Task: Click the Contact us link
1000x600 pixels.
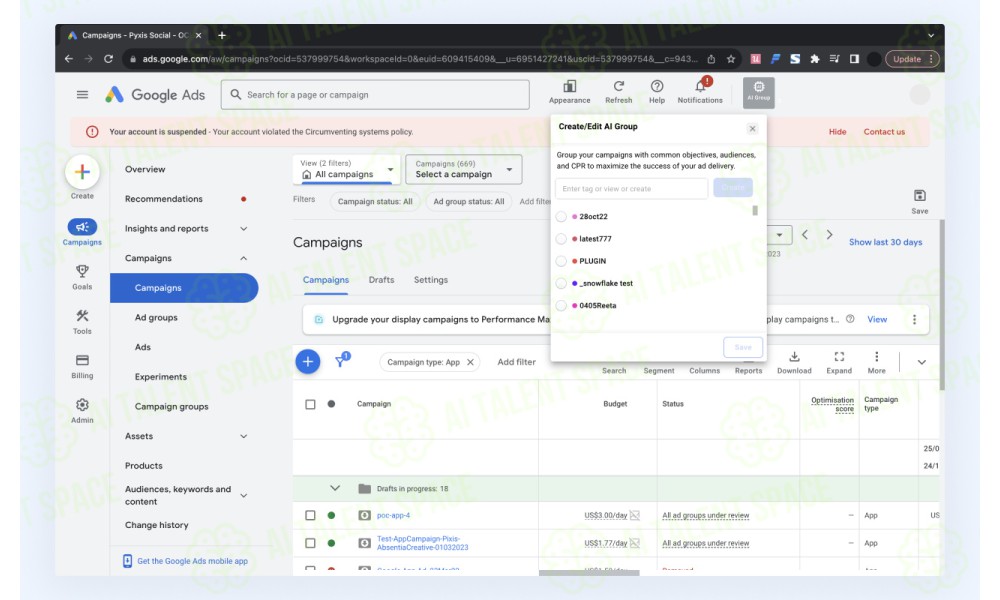Action: click(x=884, y=132)
